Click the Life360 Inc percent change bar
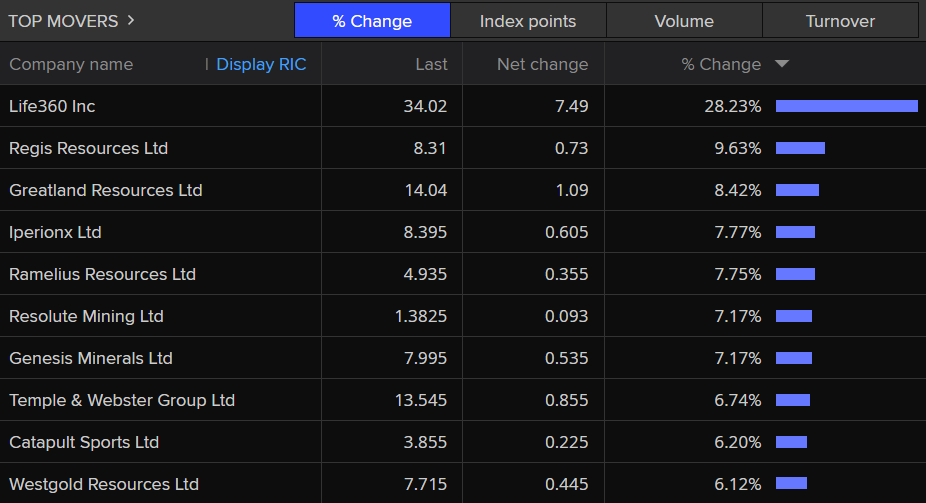The height and width of the screenshot is (503, 926). click(846, 106)
